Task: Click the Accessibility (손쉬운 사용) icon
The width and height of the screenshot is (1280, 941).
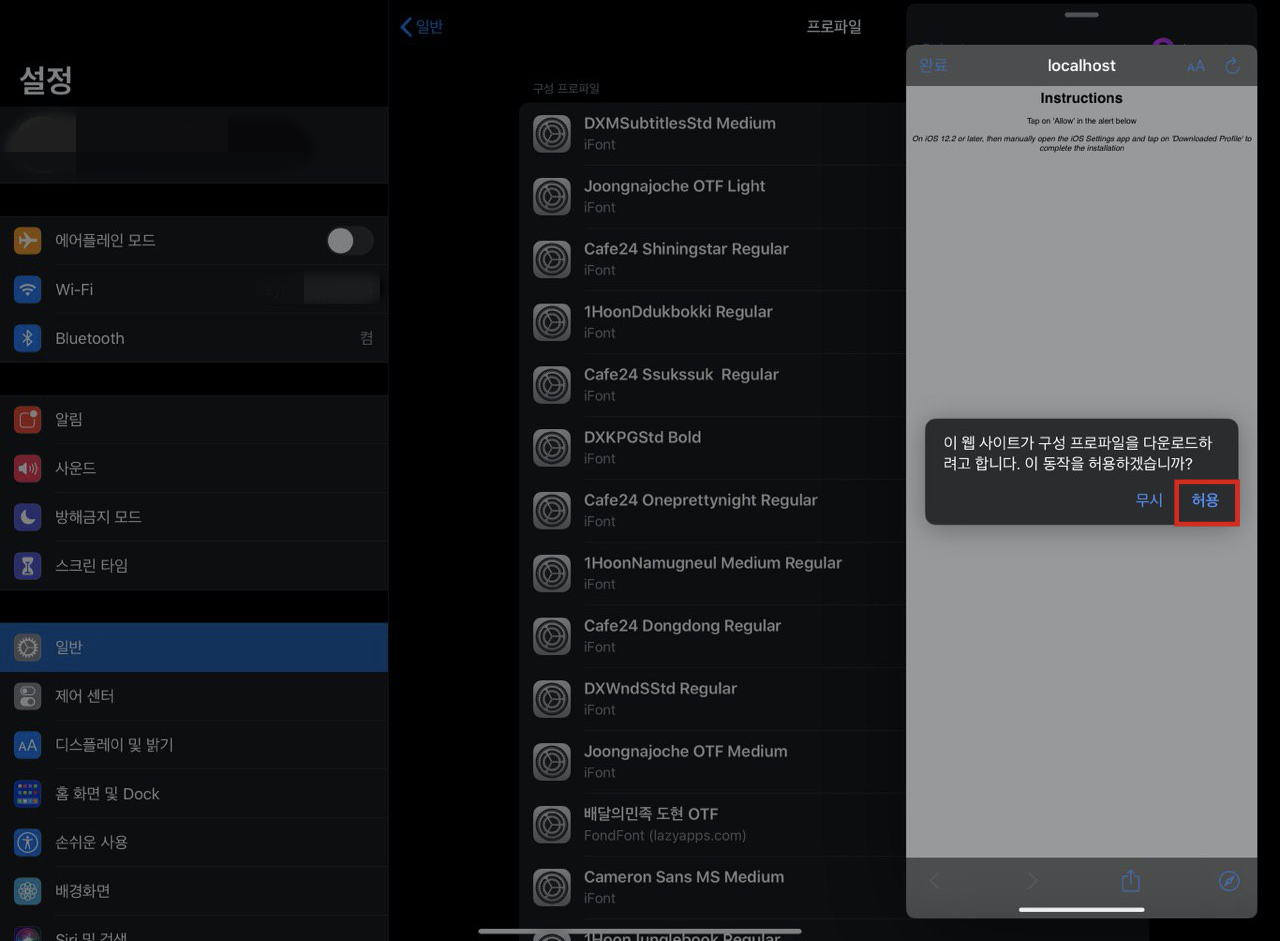Action: click(28, 843)
